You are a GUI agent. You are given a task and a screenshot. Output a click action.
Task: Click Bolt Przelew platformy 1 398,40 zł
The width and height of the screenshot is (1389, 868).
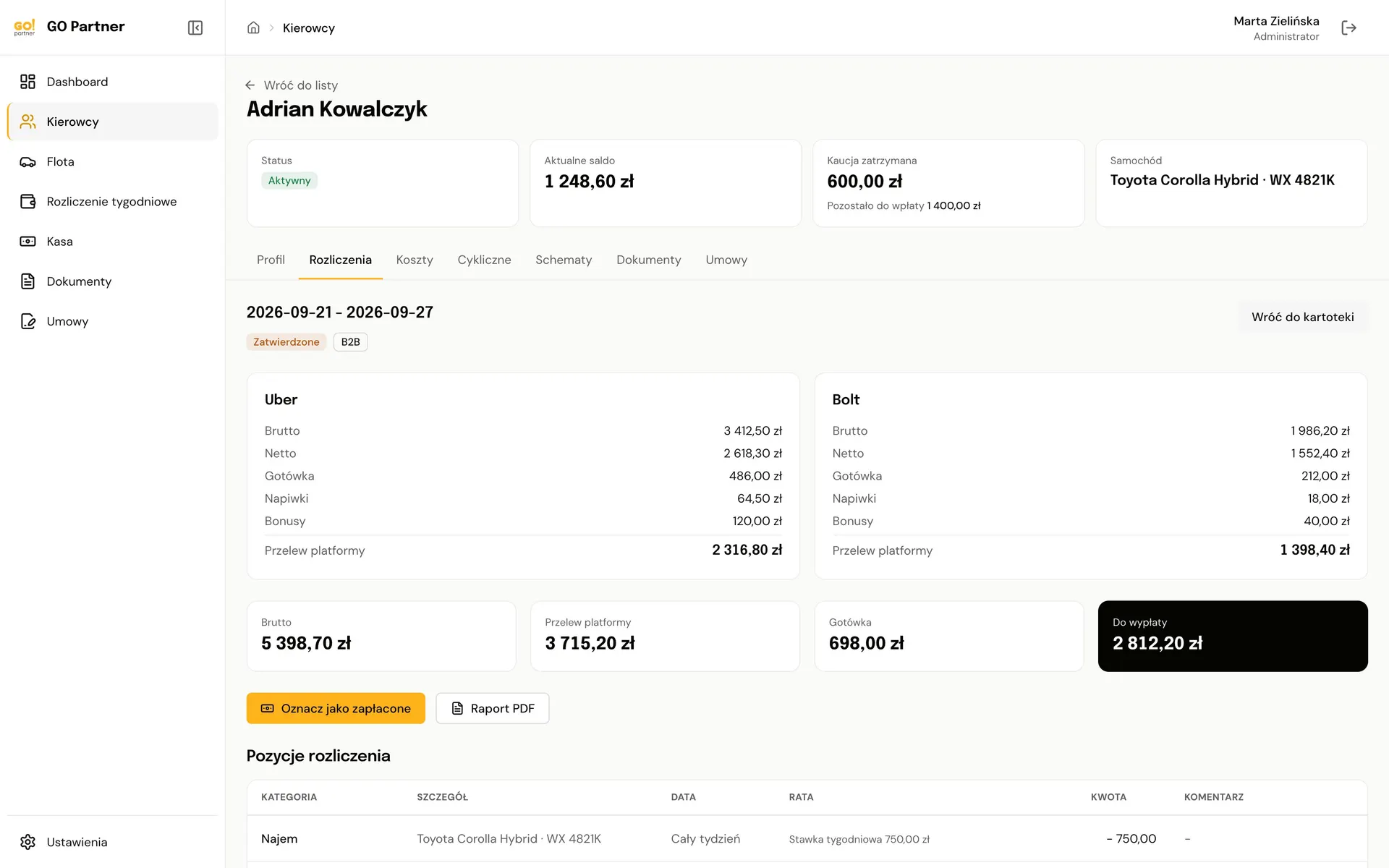click(x=1091, y=550)
